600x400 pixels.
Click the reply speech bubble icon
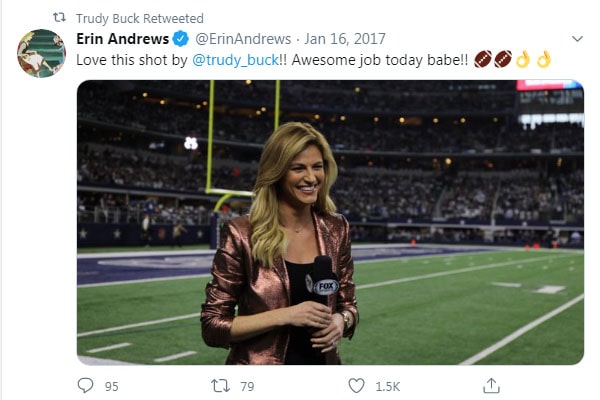[x=85, y=385]
